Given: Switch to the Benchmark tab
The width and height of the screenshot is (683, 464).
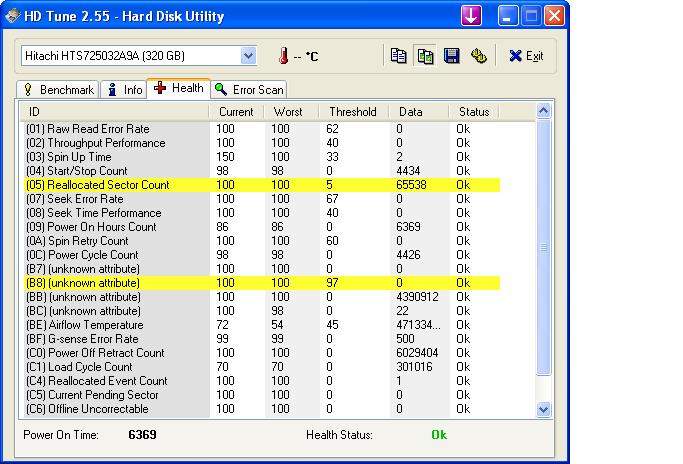Looking at the screenshot, I should tap(58, 90).
